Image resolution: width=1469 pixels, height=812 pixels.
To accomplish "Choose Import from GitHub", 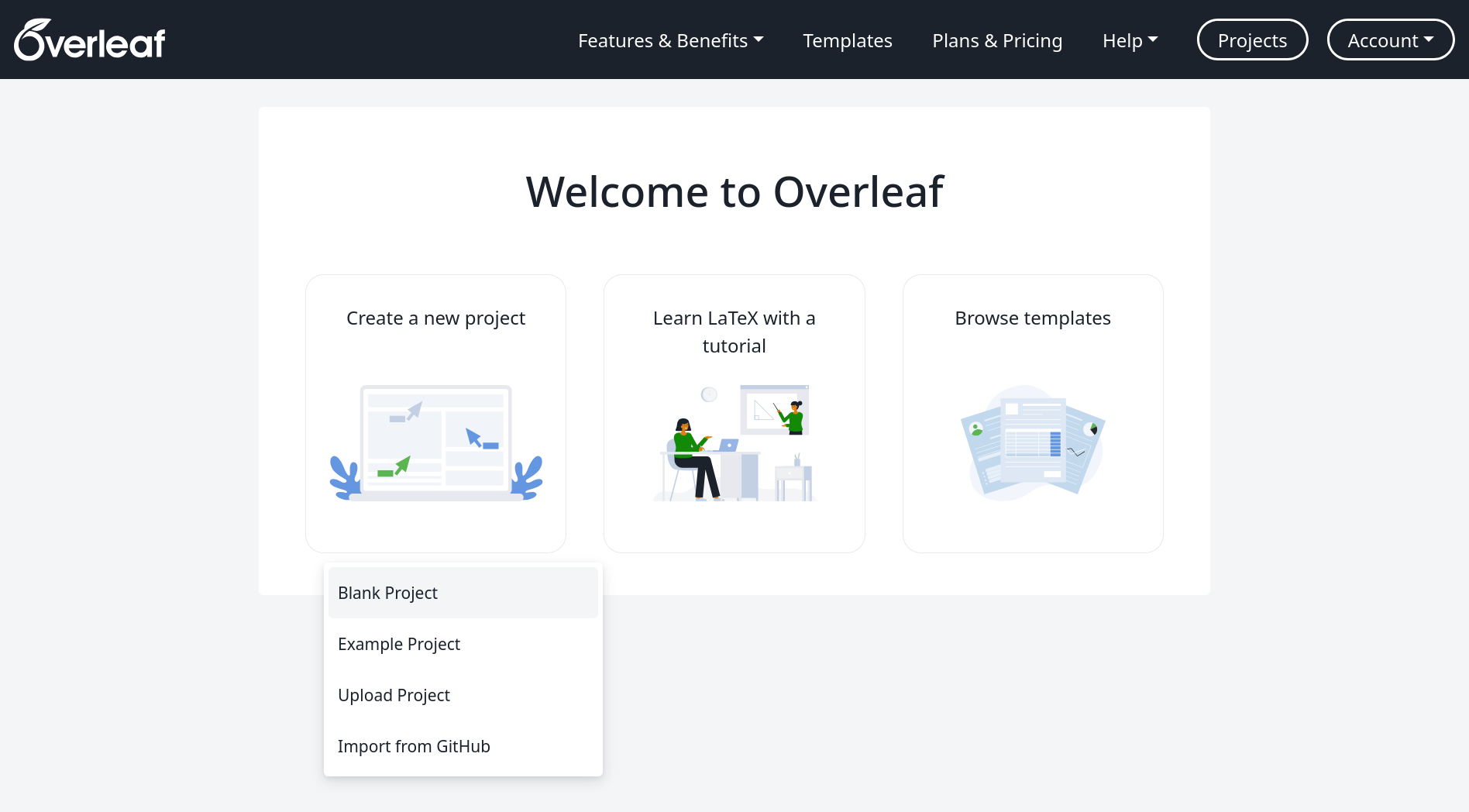I will [463, 746].
